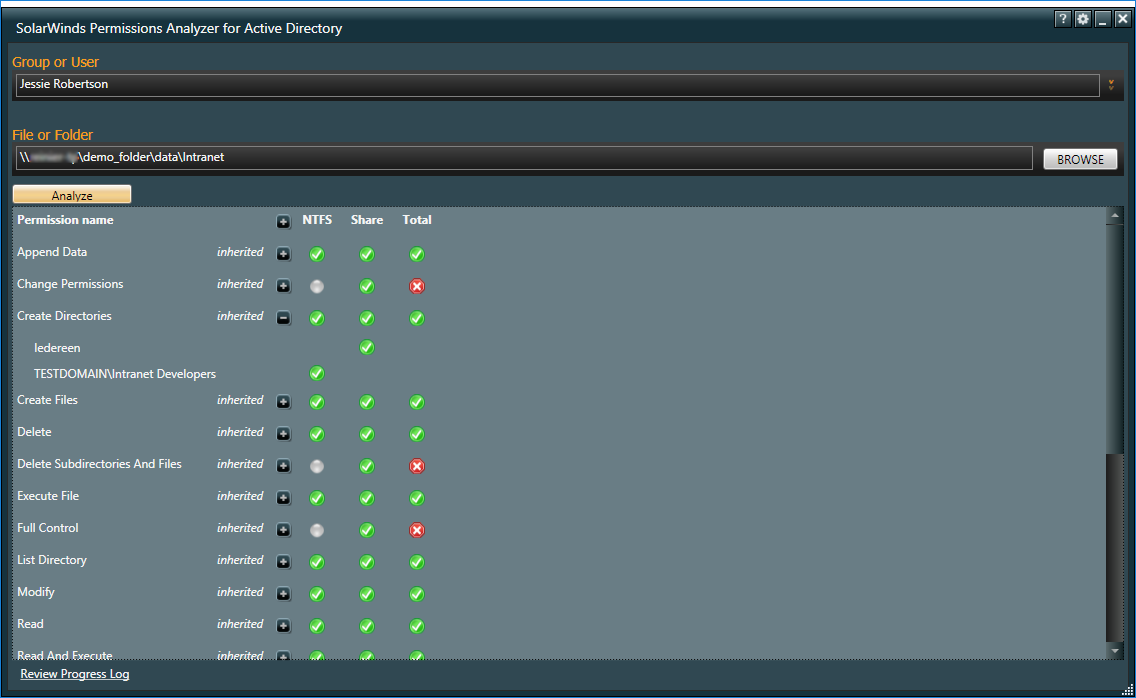Expand the Full Control permission row
This screenshot has width=1136, height=698.
[x=283, y=529]
